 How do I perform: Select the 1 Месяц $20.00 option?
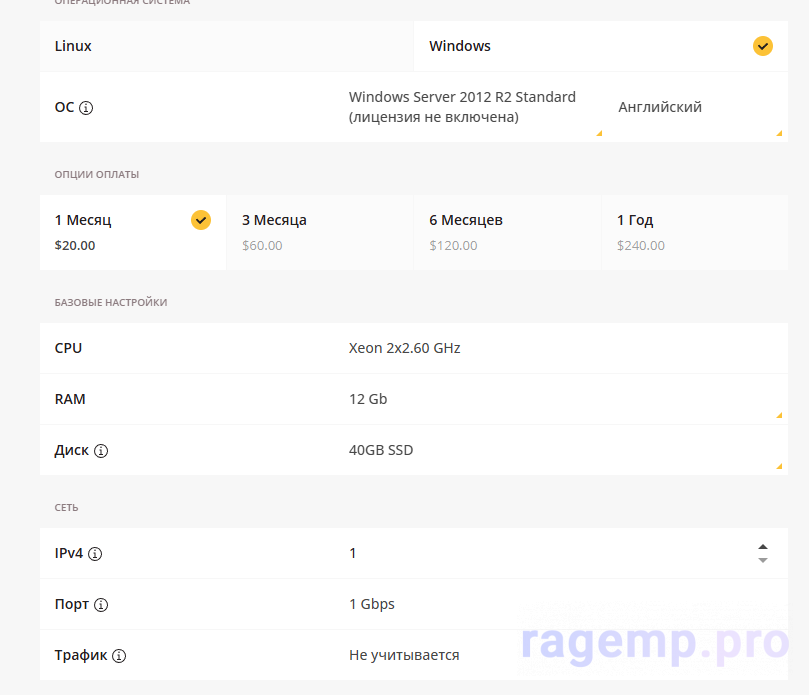(x=120, y=232)
